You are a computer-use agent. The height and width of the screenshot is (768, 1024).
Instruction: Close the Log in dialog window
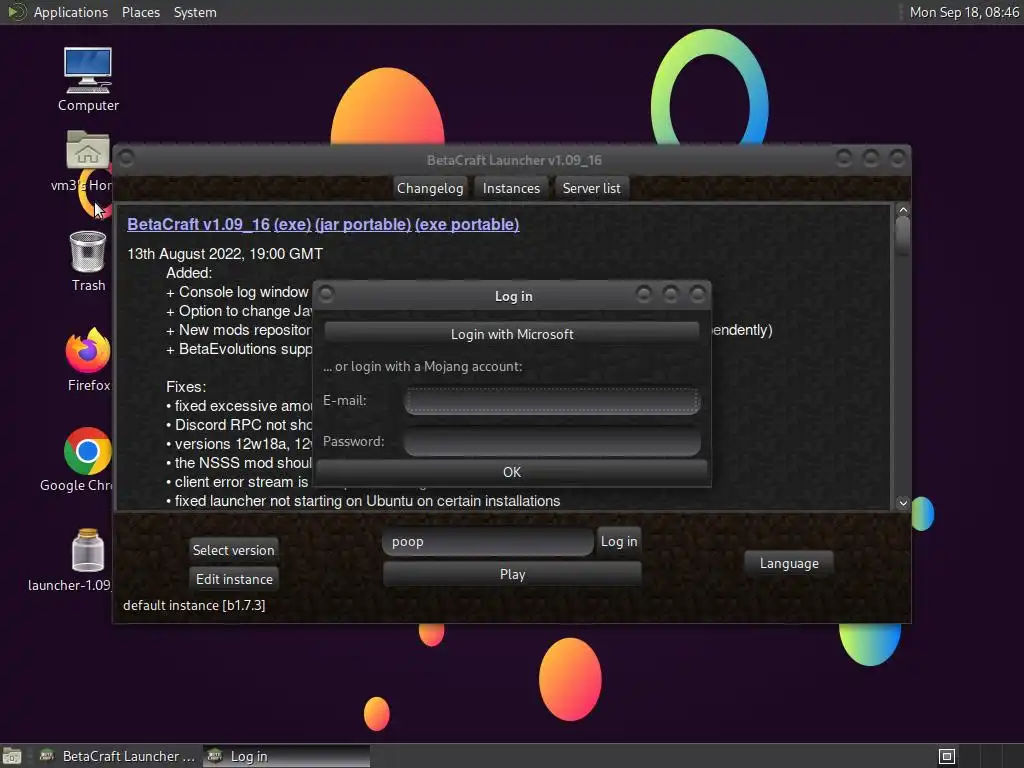(x=698, y=295)
